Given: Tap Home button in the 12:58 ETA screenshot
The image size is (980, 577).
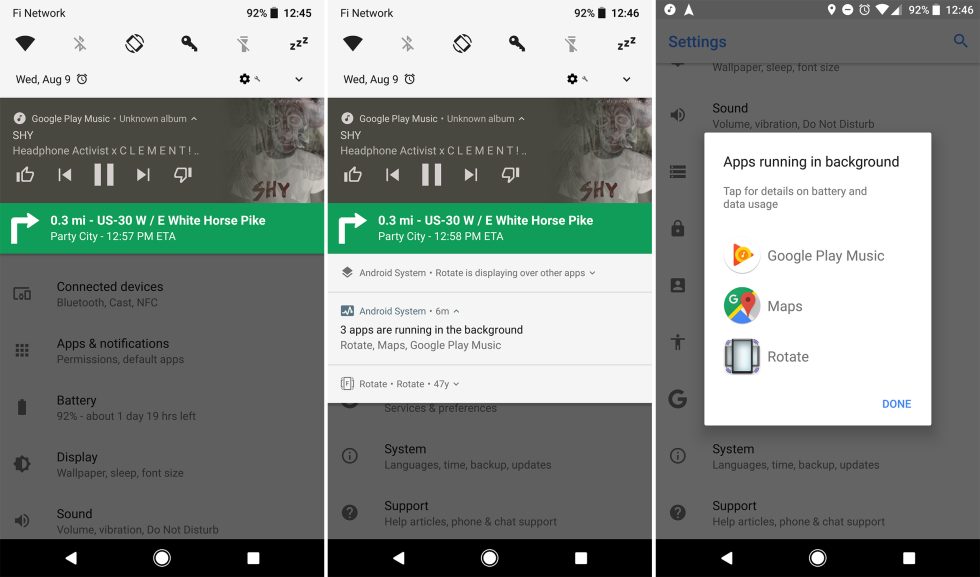Looking at the screenshot, I should 489,558.
